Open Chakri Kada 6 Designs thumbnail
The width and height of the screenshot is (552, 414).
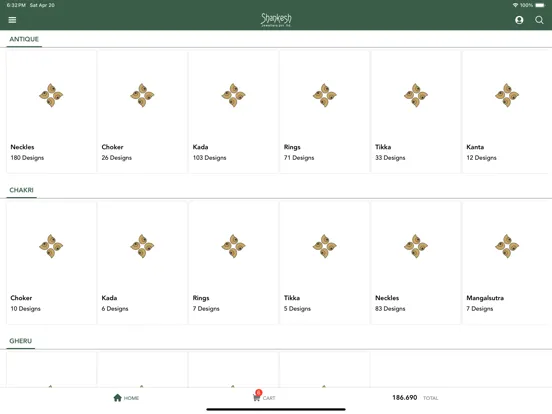(142, 246)
